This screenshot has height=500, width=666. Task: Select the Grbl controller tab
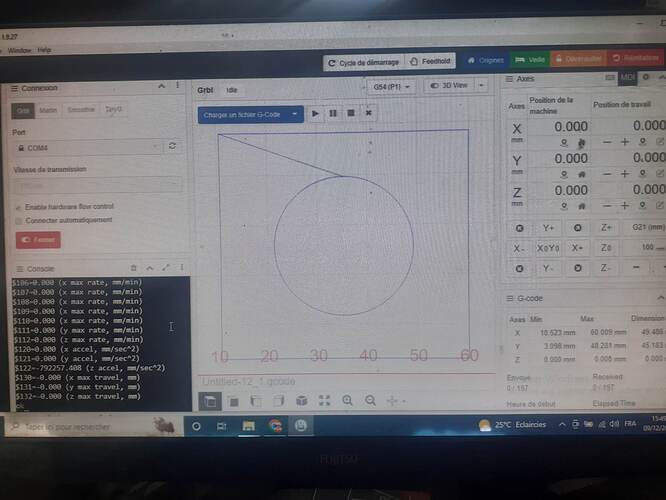pos(23,110)
